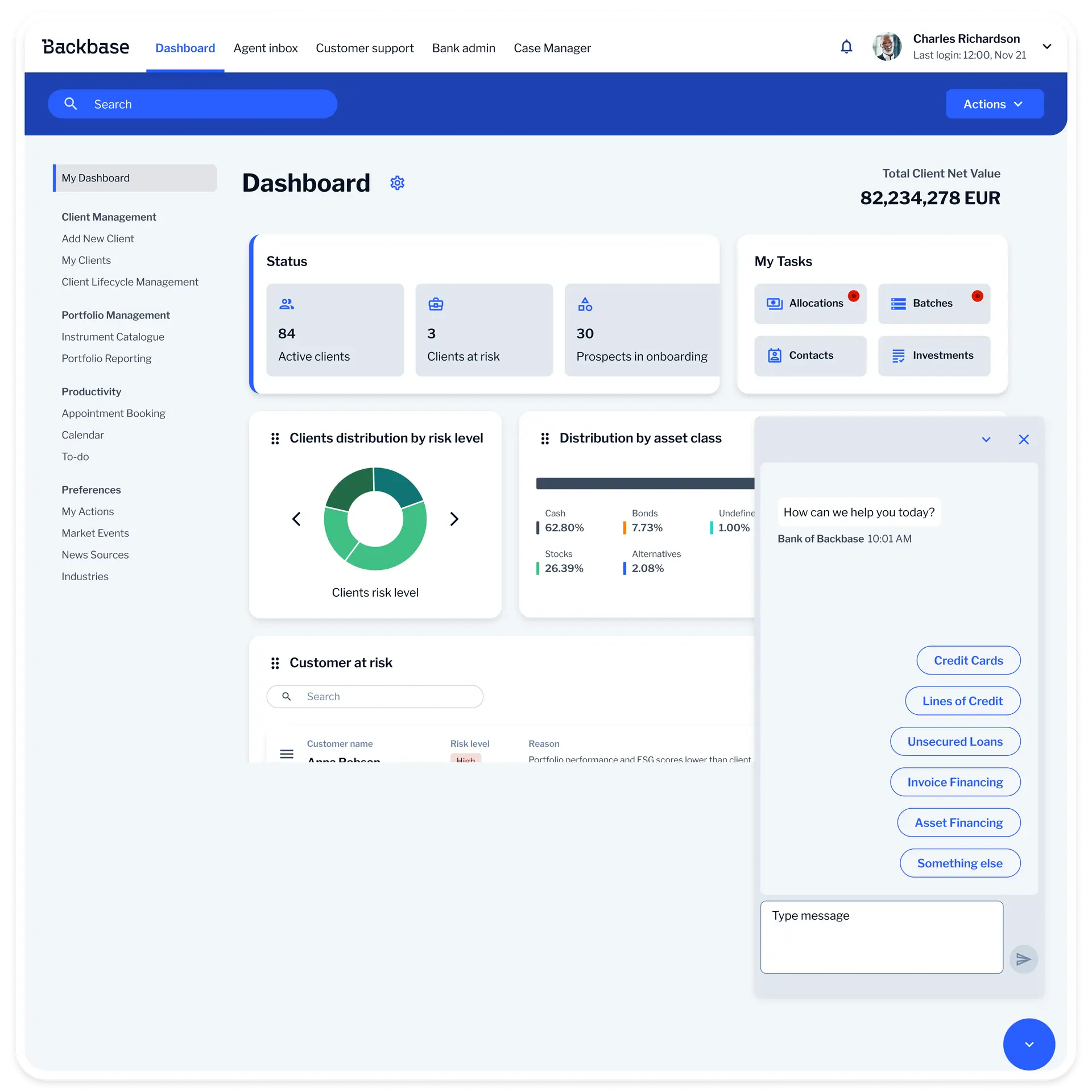Show next risk level chart
Screen dimensions: 1092x1092
454,519
